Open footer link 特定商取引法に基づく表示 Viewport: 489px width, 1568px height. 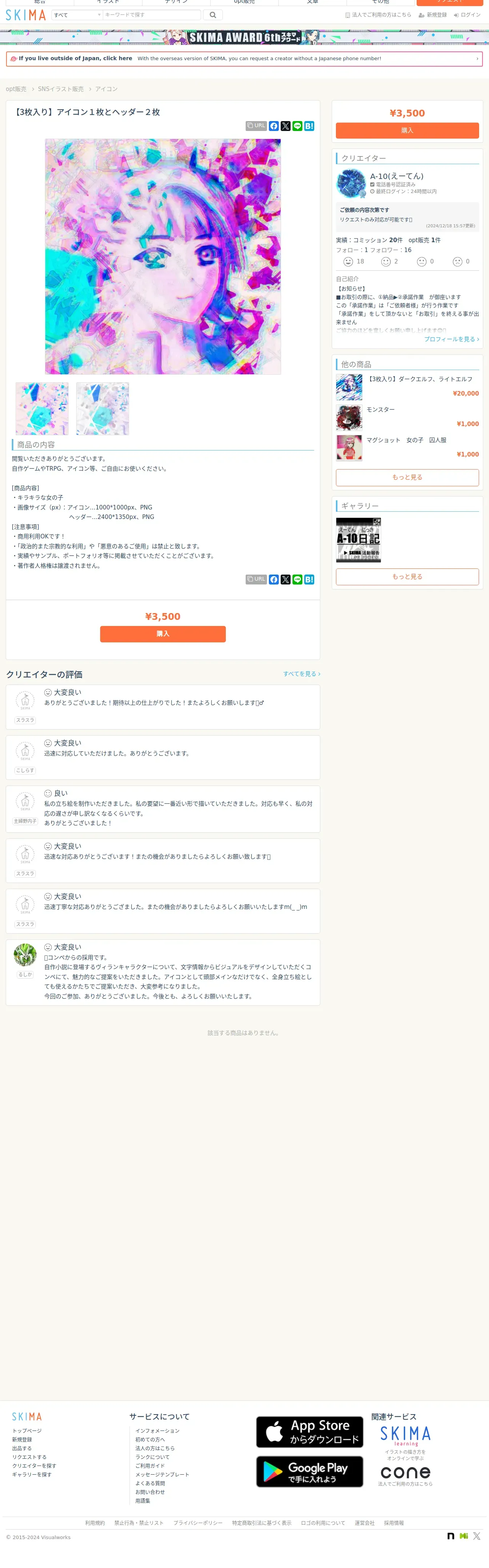pos(262,1523)
